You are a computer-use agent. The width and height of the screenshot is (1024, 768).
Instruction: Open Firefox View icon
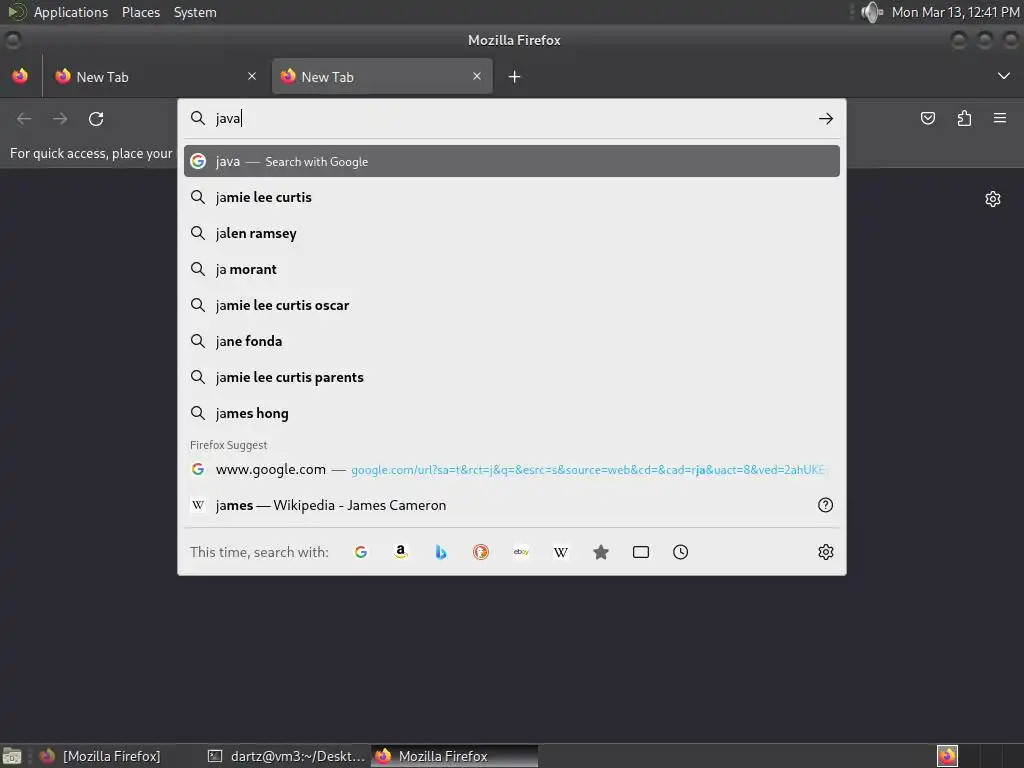click(x=20, y=76)
